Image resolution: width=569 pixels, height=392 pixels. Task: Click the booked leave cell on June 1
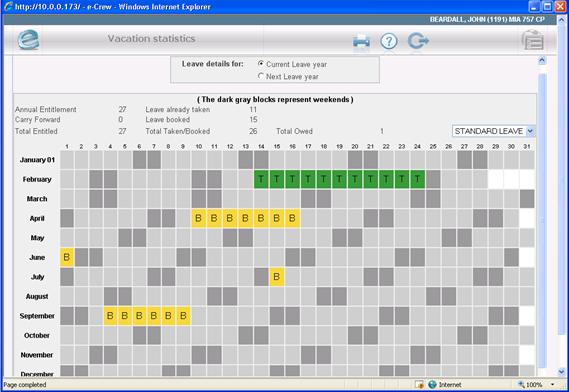67,257
